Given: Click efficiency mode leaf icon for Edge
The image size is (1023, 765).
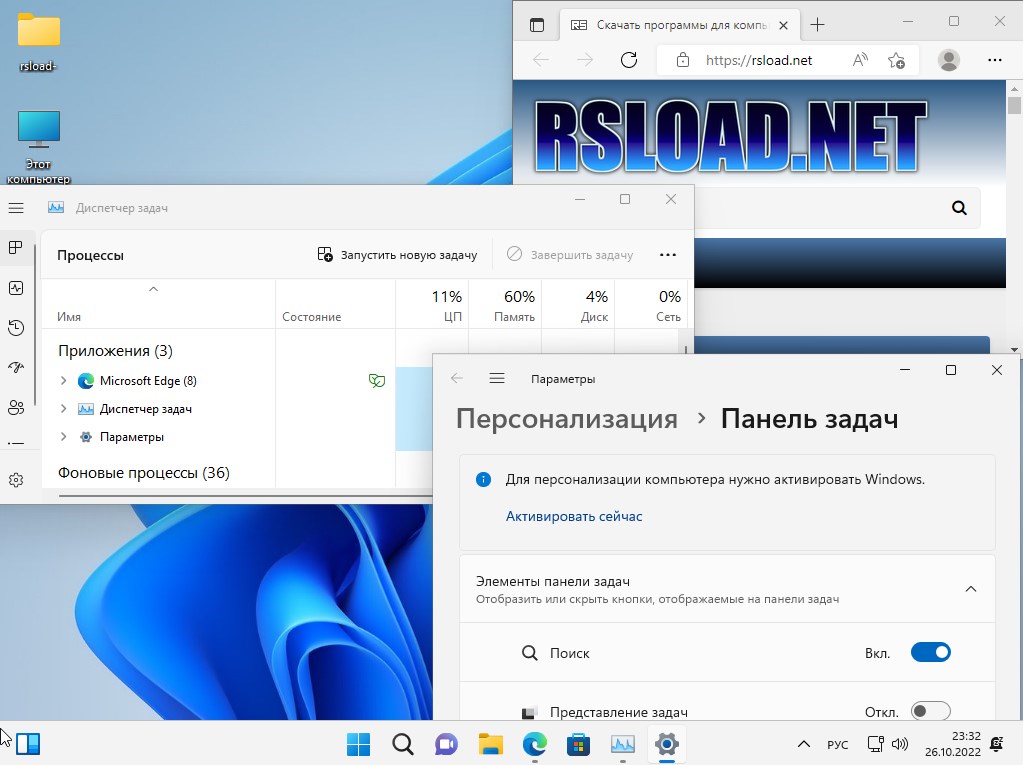Looking at the screenshot, I should [376, 380].
